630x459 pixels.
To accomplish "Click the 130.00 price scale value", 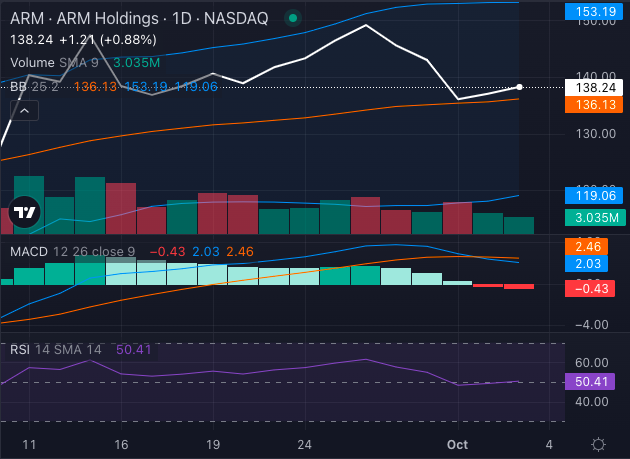I will tap(596, 134).
